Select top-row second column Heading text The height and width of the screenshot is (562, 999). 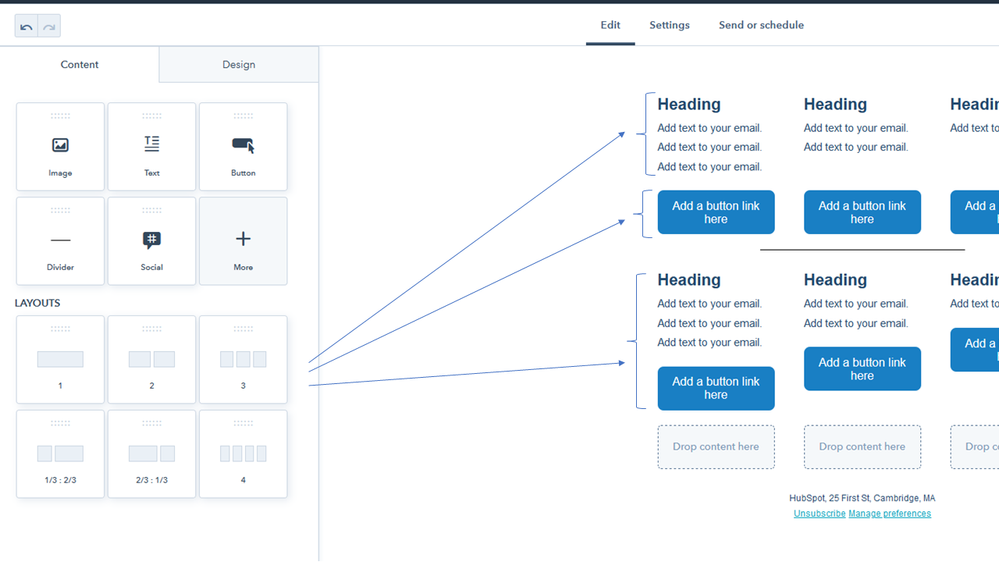(835, 104)
